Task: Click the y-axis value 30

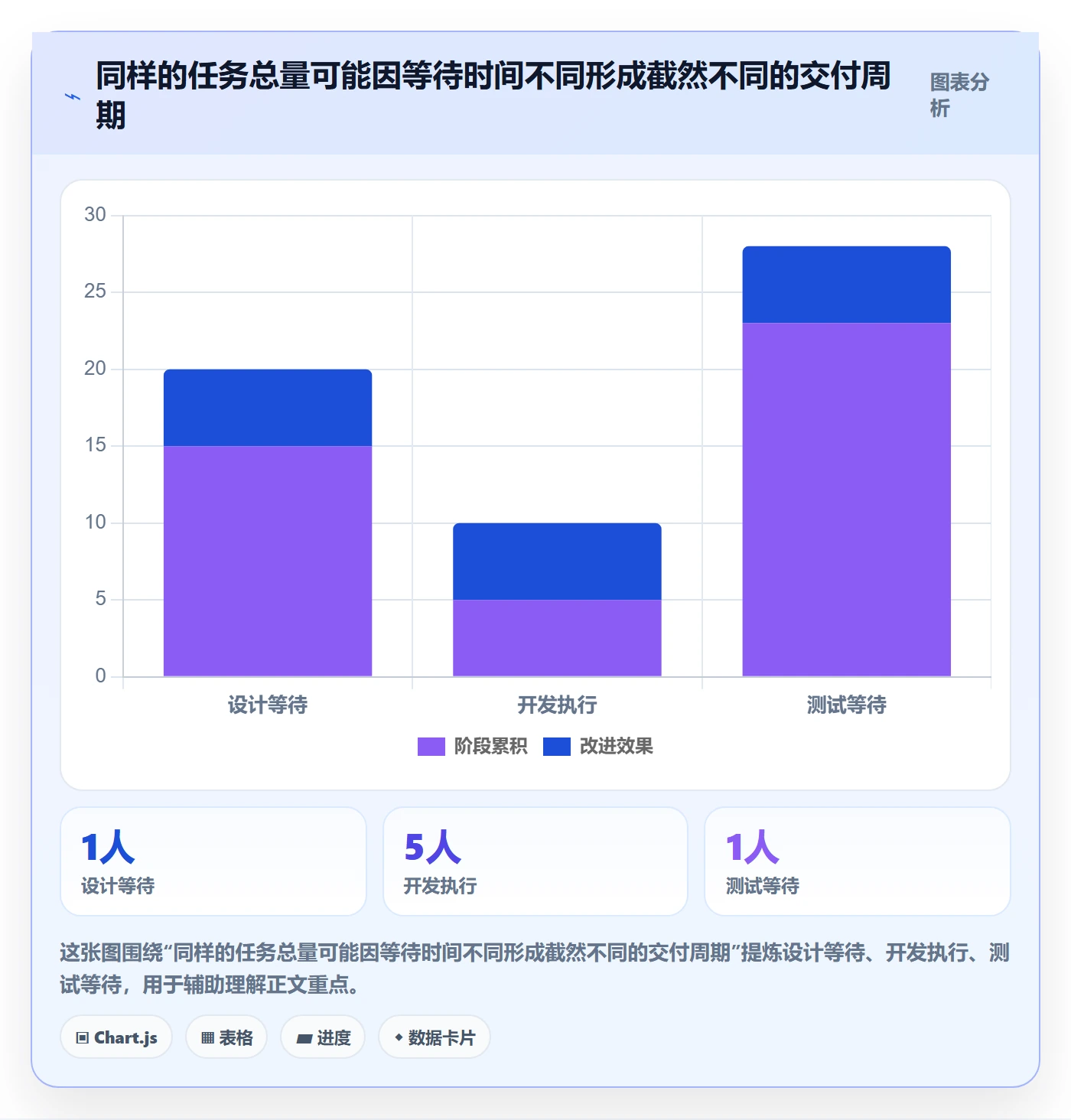Action: click(x=95, y=215)
